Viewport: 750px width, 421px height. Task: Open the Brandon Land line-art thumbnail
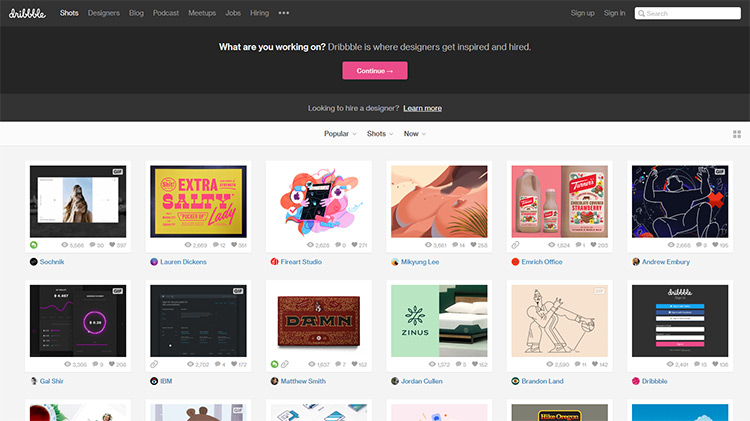[560, 321]
